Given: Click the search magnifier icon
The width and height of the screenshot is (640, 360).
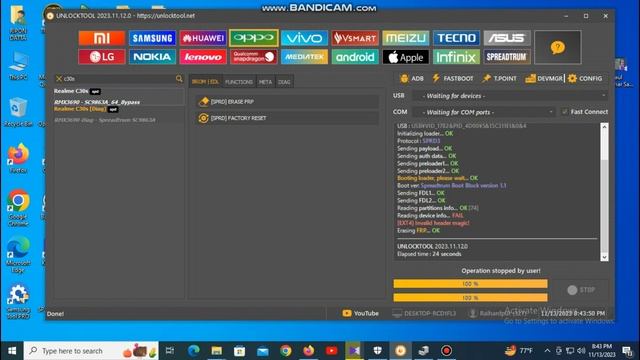Looking at the screenshot, I should pos(179,78).
